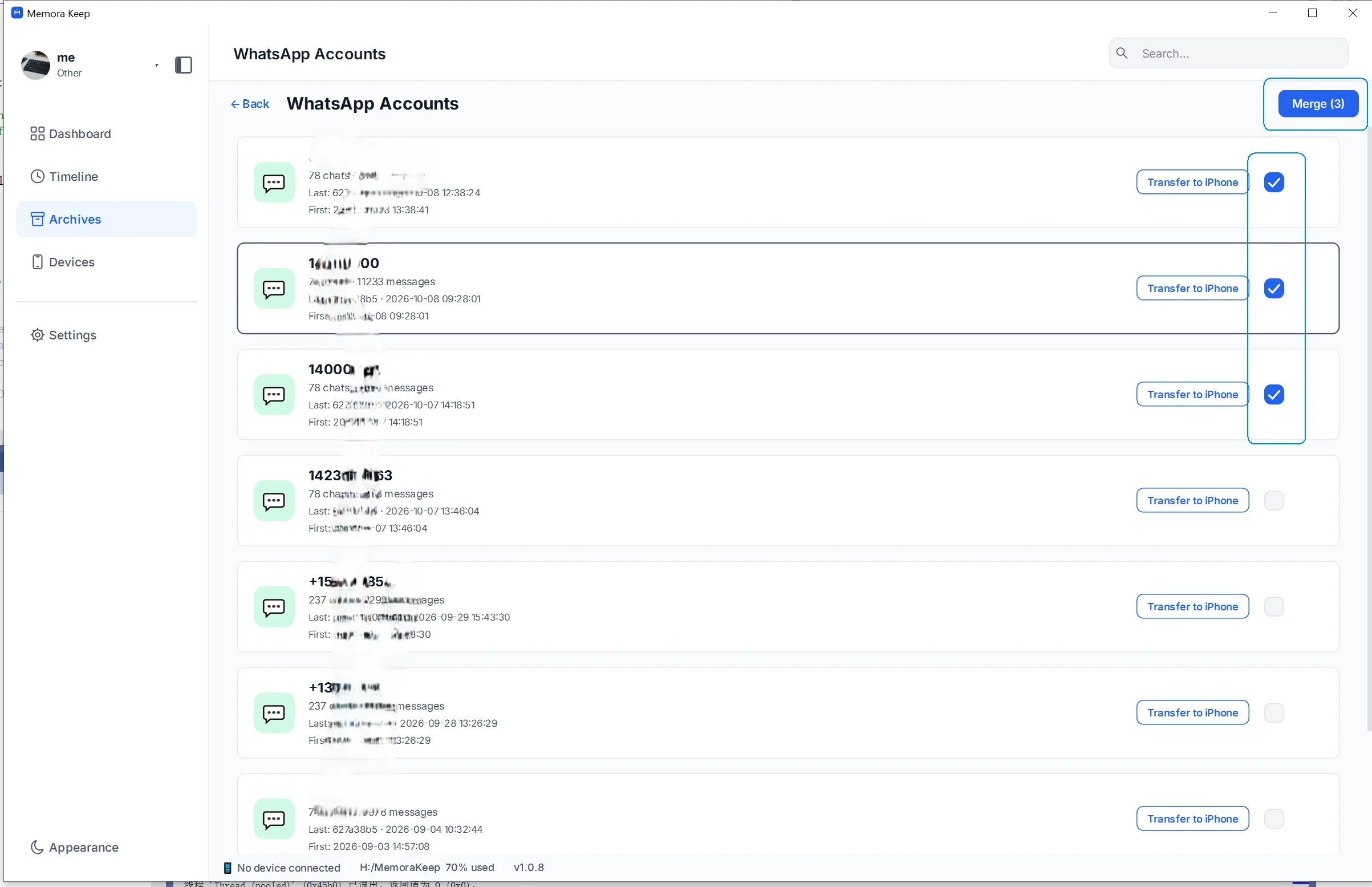1372x887 pixels.
Task: Click chat icon of 11233 messages account
Action: pyautogui.click(x=274, y=289)
